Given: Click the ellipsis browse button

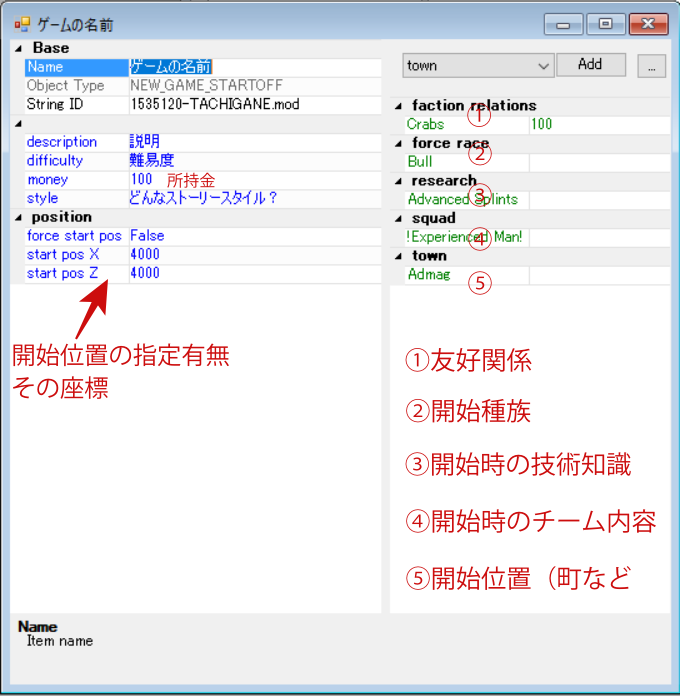Looking at the screenshot, I should point(651,66).
